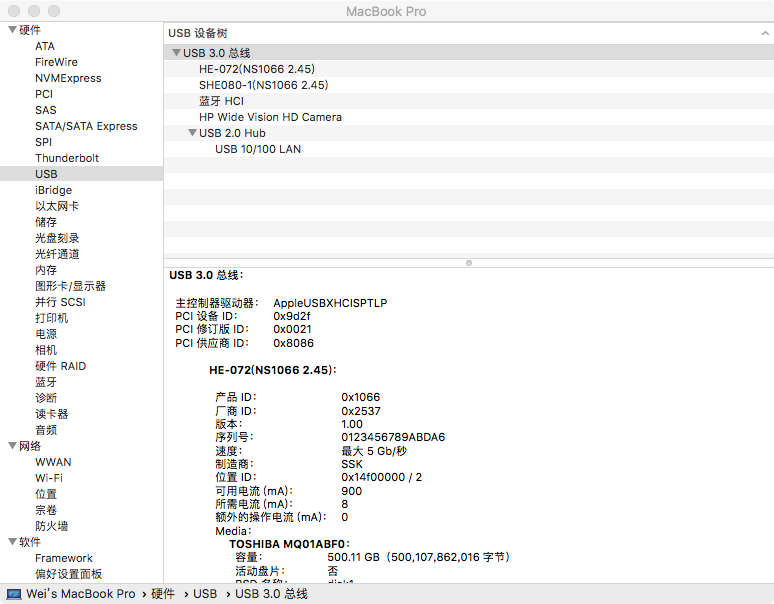Image resolution: width=774 pixels, height=604 pixels.
Task: Collapse the 软件 sidebar category
Action: (12, 542)
